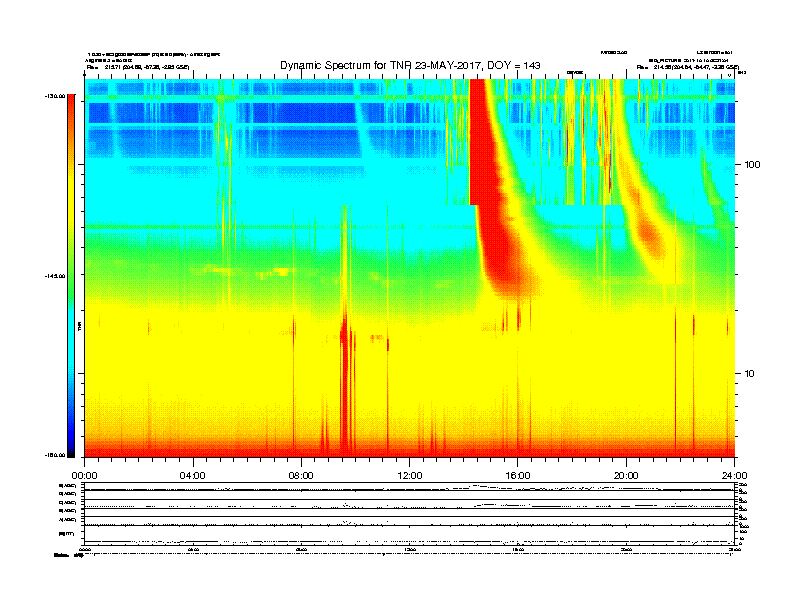The image size is (792, 612).
Task: Click the 20:00 time axis label
Action: coord(626,476)
